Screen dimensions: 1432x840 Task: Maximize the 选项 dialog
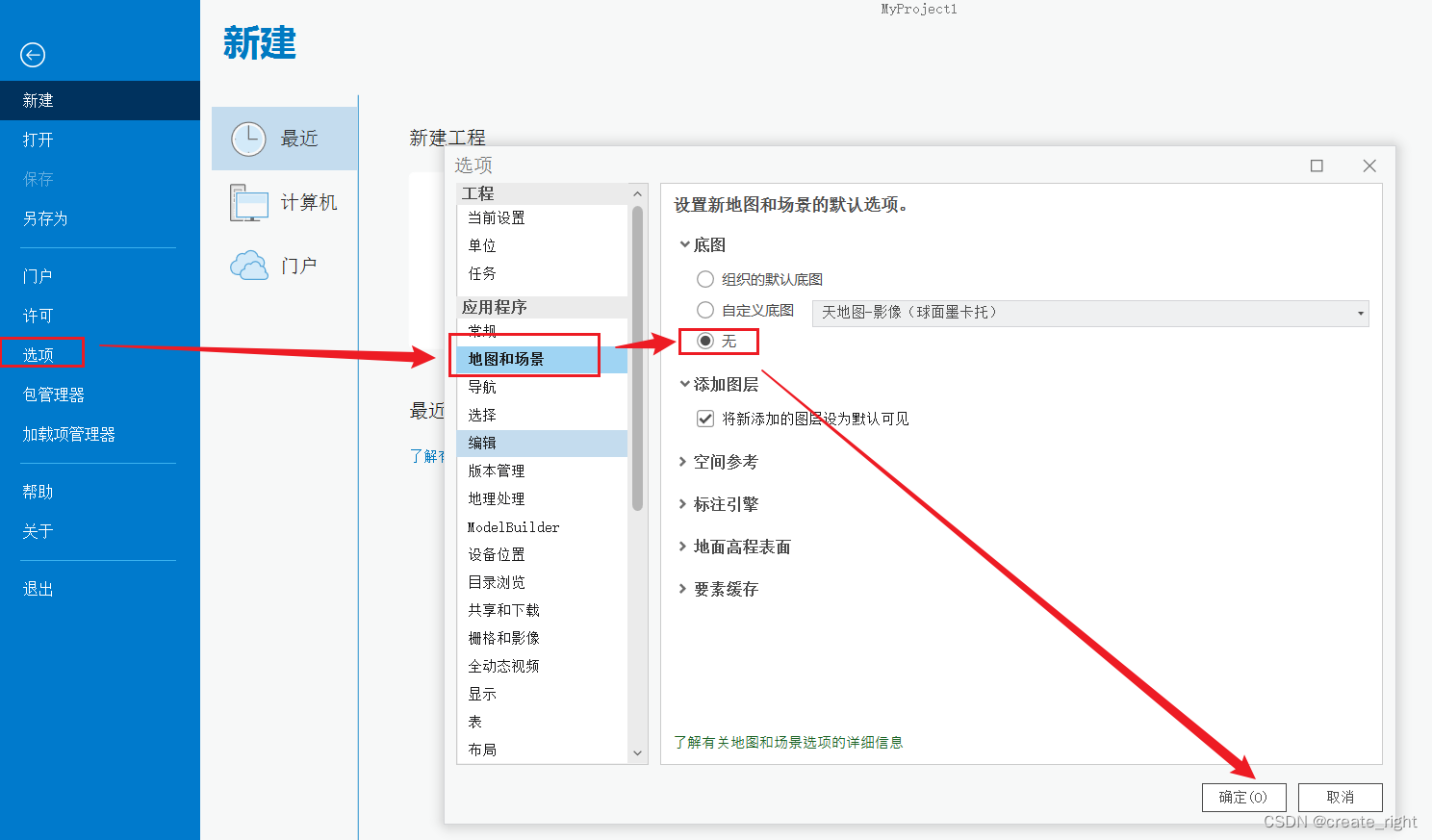coord(1317,165)
